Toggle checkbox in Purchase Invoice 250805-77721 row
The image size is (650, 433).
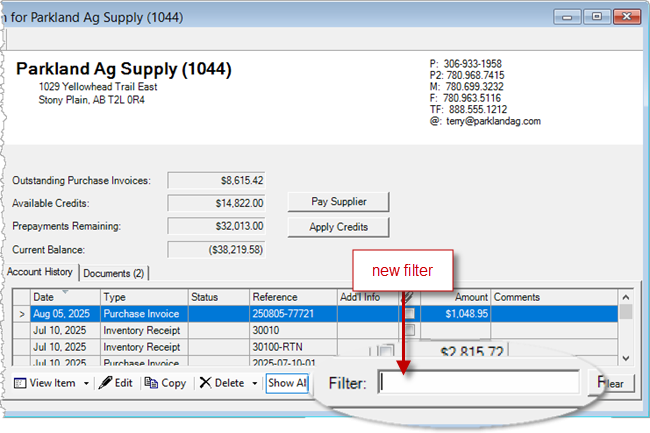(409, 314)
